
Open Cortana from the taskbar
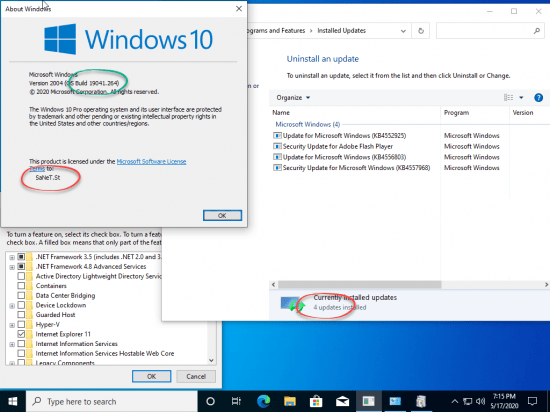(x=210, y=401)
